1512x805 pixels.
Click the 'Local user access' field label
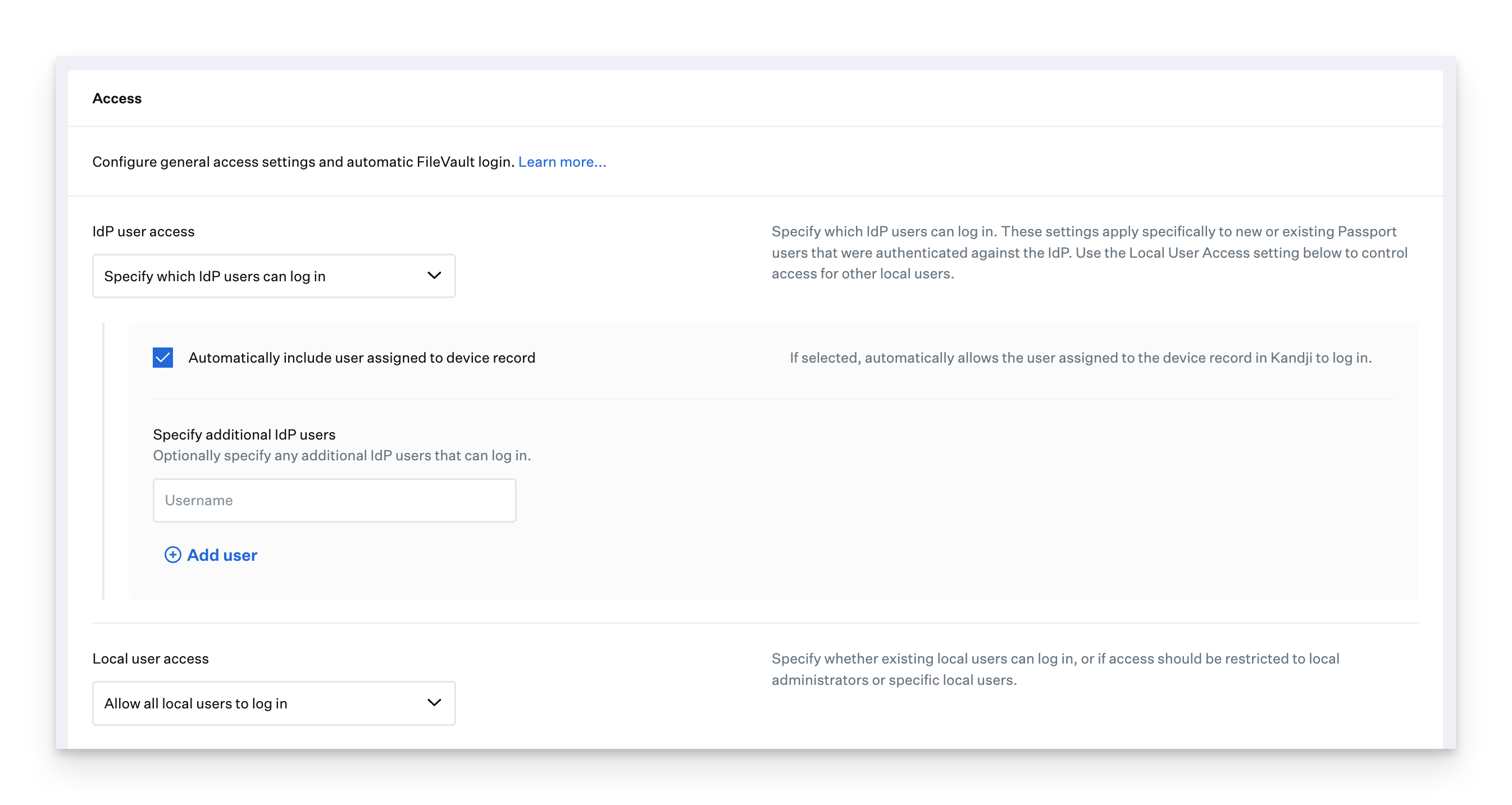pos(151,659)
